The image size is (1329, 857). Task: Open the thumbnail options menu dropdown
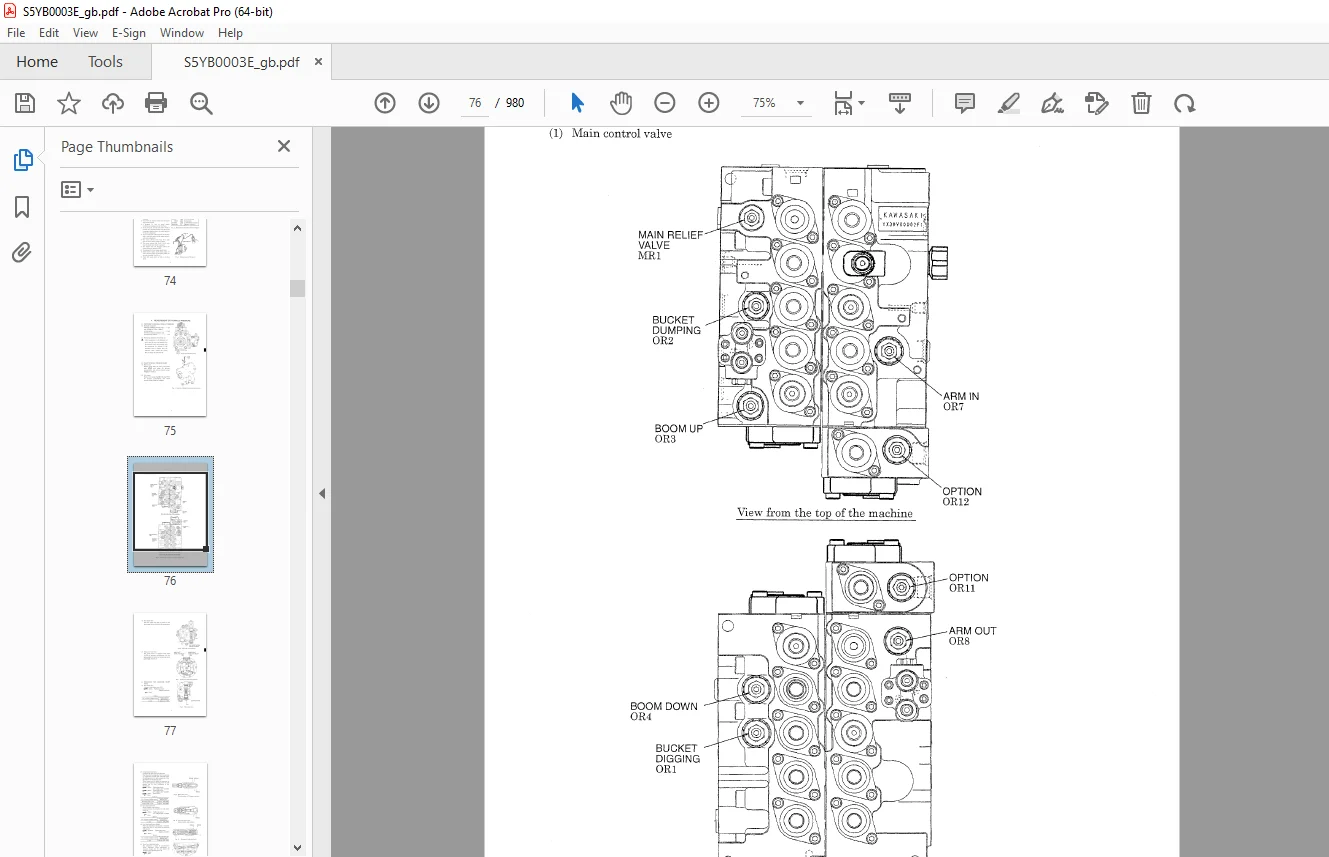click(77, 189)
